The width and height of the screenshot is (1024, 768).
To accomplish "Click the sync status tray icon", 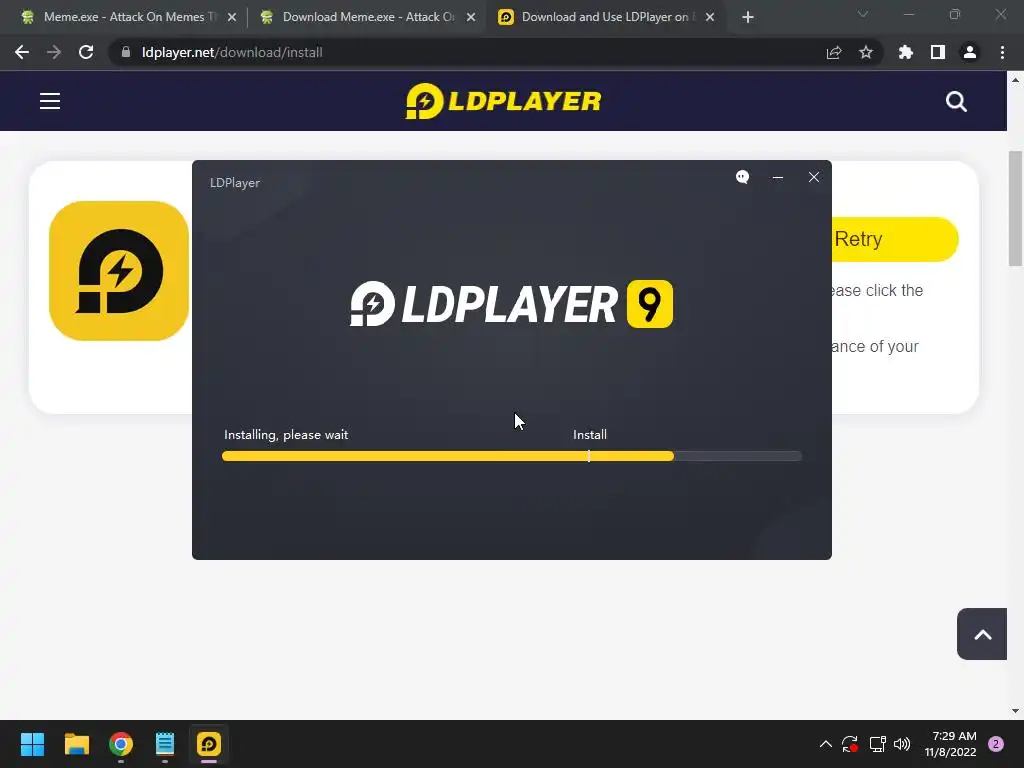I will tap(850, 744).
